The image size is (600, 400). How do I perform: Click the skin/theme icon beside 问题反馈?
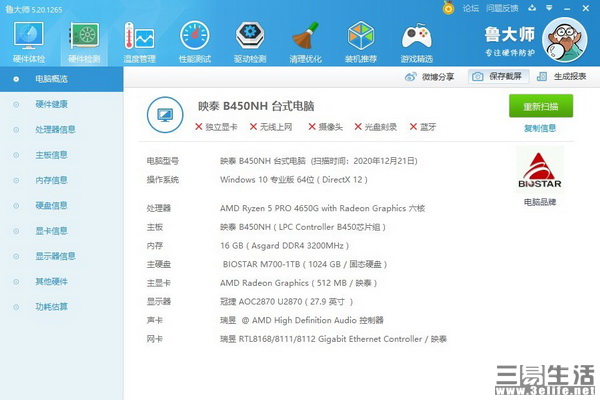point(532,8)
